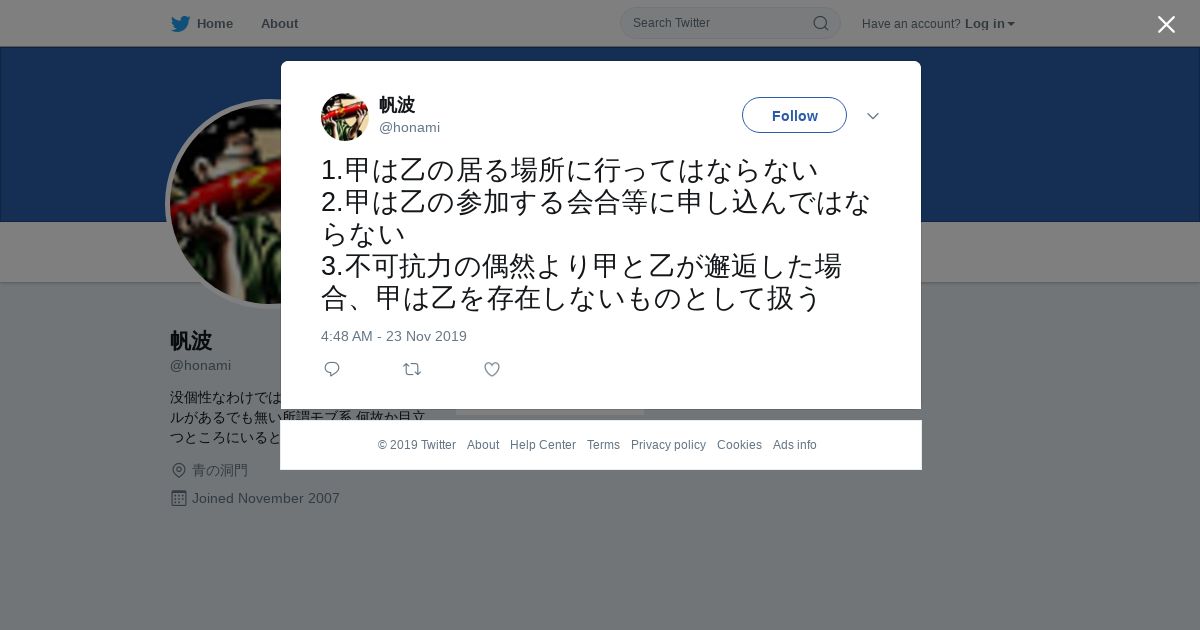Open the Help Center footer link
1200x630 pixels.
click(543, 445)
